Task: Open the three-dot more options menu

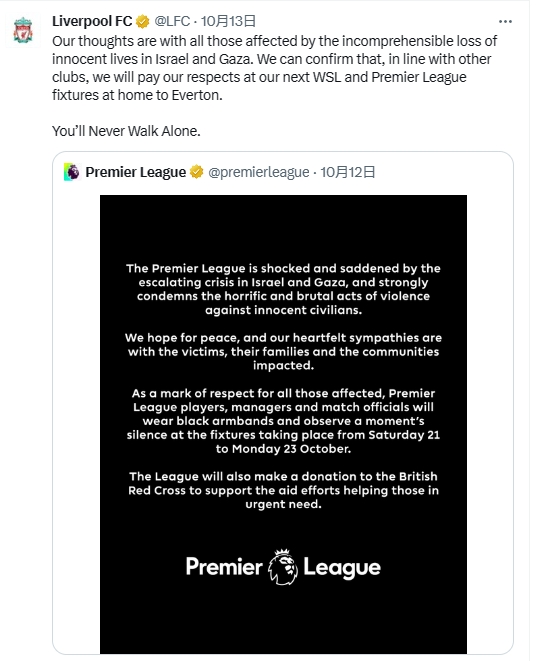Action: pyautogui.click(x=505, y=21)
